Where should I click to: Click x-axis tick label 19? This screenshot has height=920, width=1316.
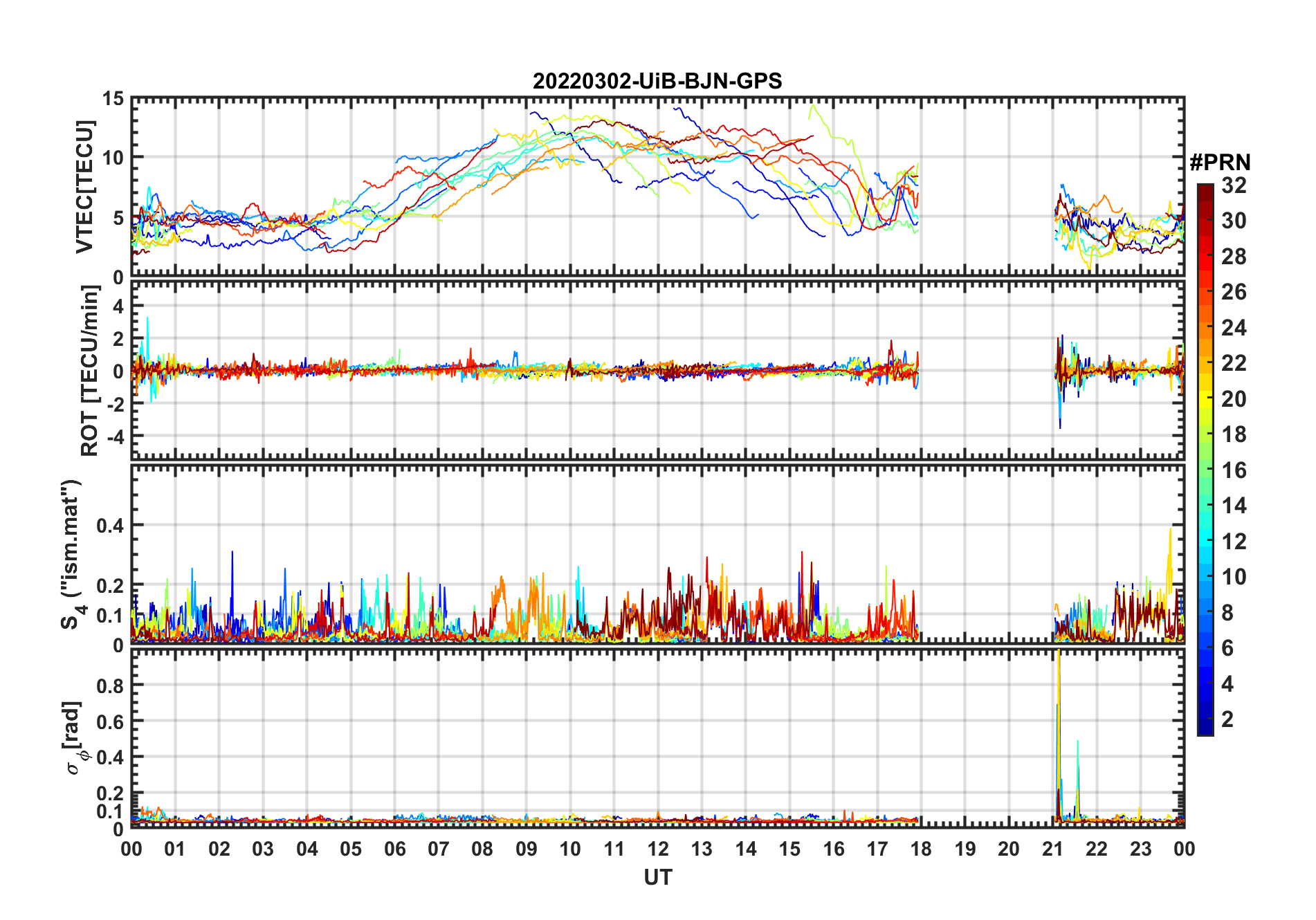pyautogui.click(x=965, y=849)
